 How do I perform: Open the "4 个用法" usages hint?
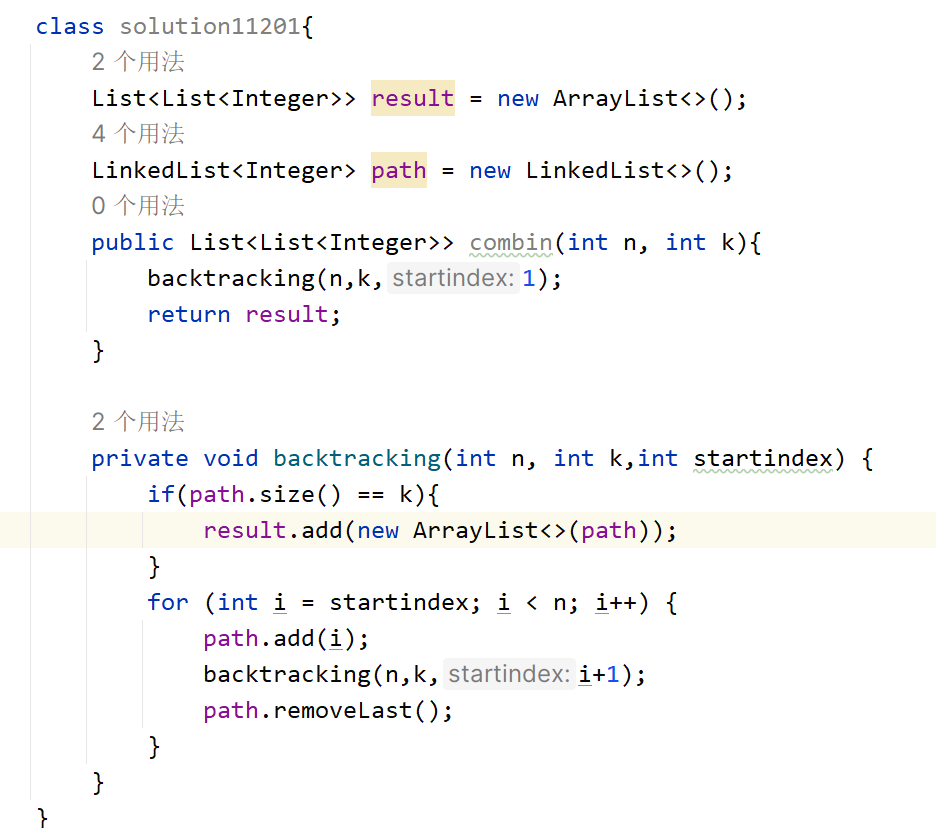(138, 134)
